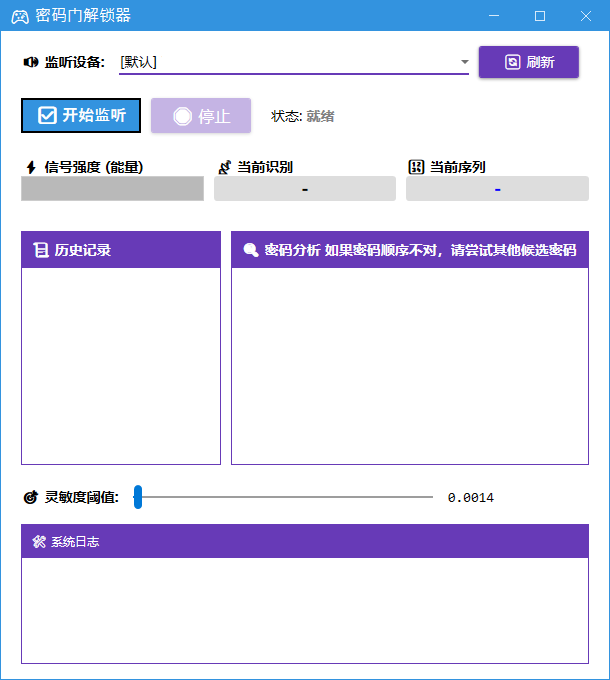Screen dimensions: 610x680
Task: Click the 0.0014 threshold value
Action: [471, 497]
